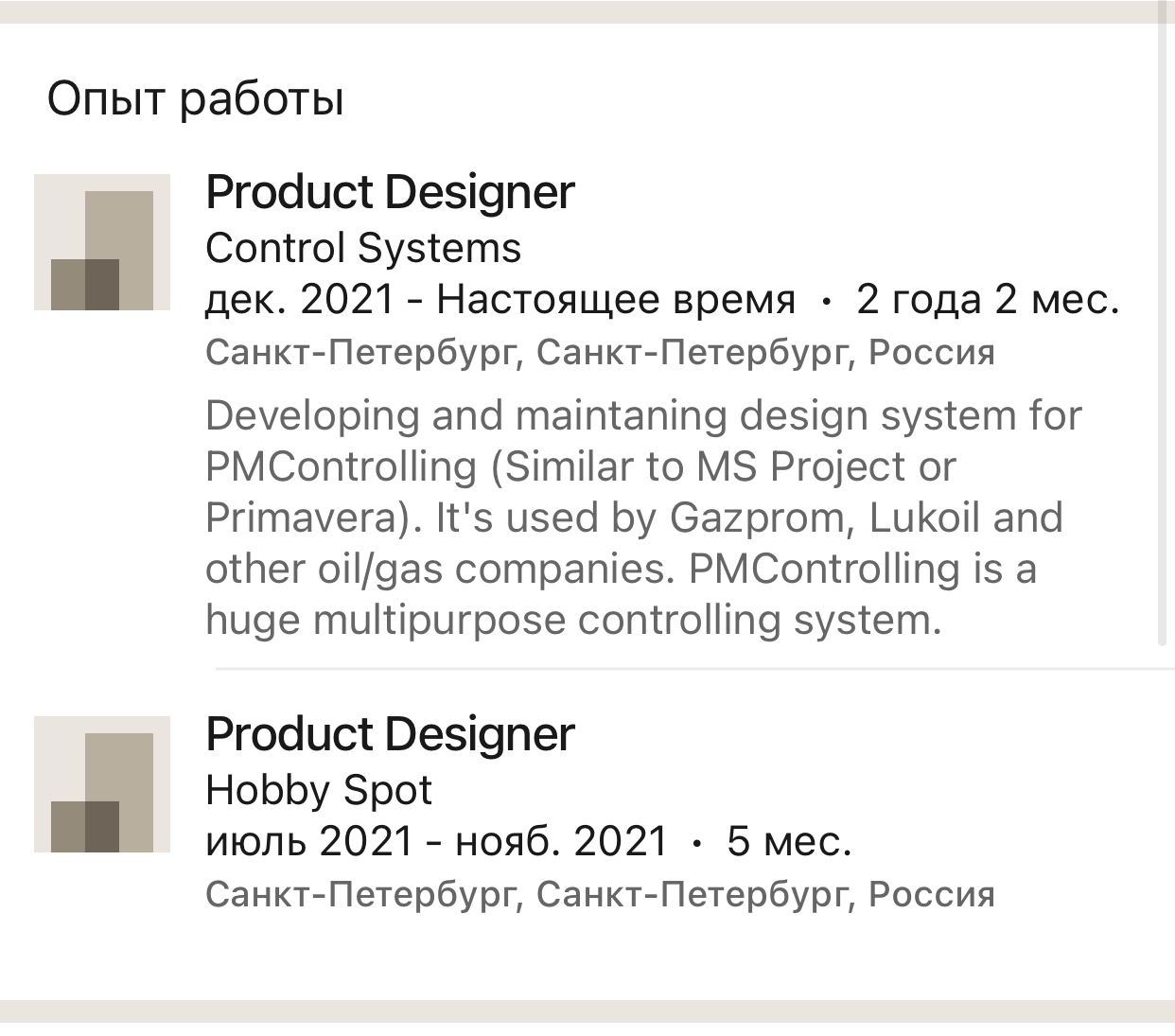Click the 'июль 2021 - нояб. 2021' date range

pyautogui.click(x=436, y=841)
